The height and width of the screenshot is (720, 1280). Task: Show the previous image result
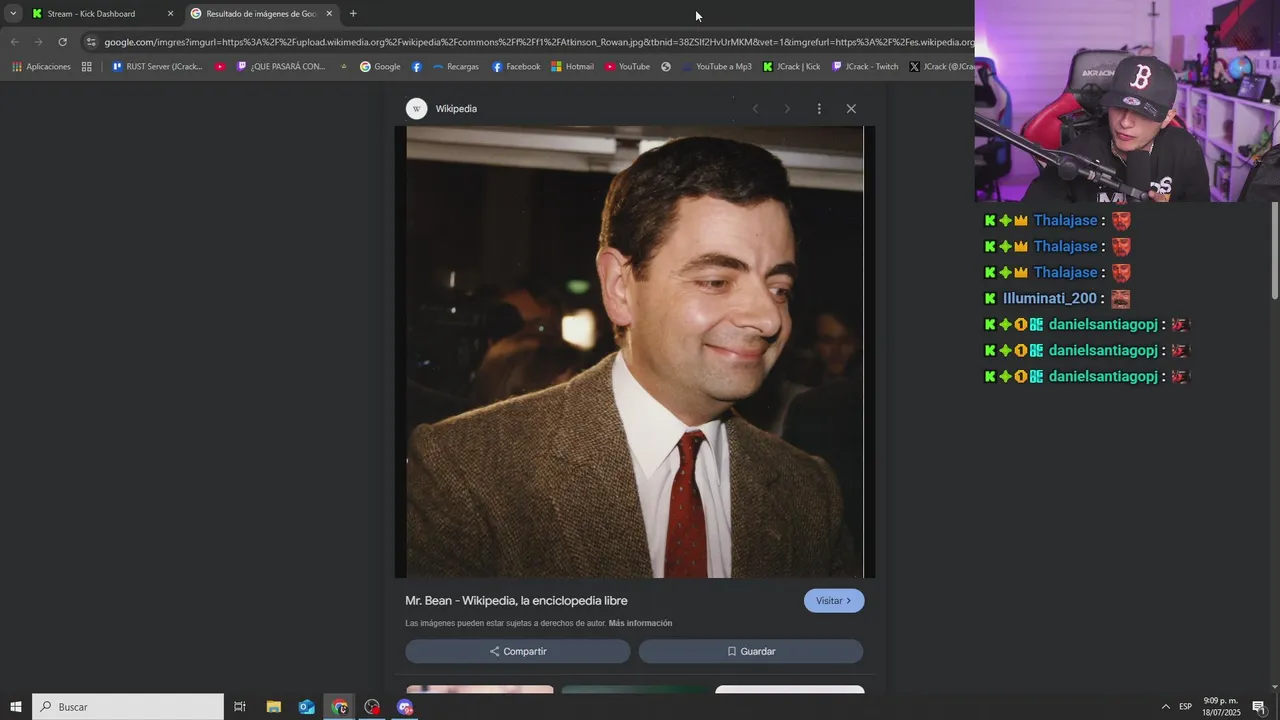[755, 109]
